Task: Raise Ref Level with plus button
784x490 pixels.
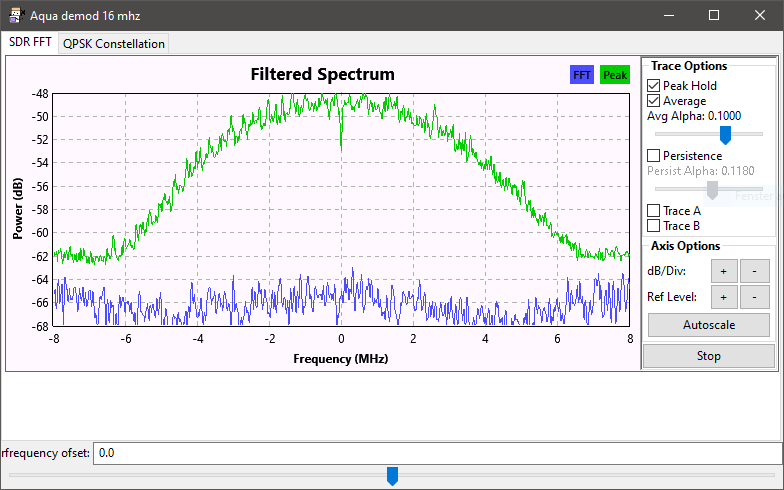Action: 724,297
